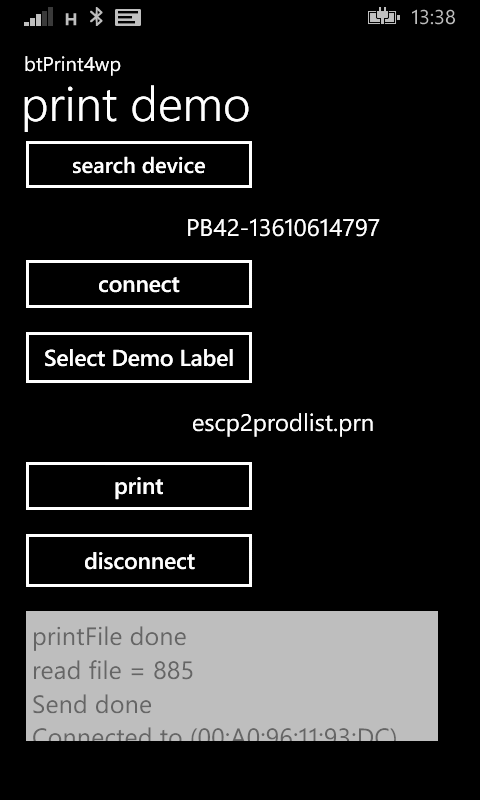
Task: Tap the btPrint4wp app name header
Action: pyautogui.click(x=72, y=65)
